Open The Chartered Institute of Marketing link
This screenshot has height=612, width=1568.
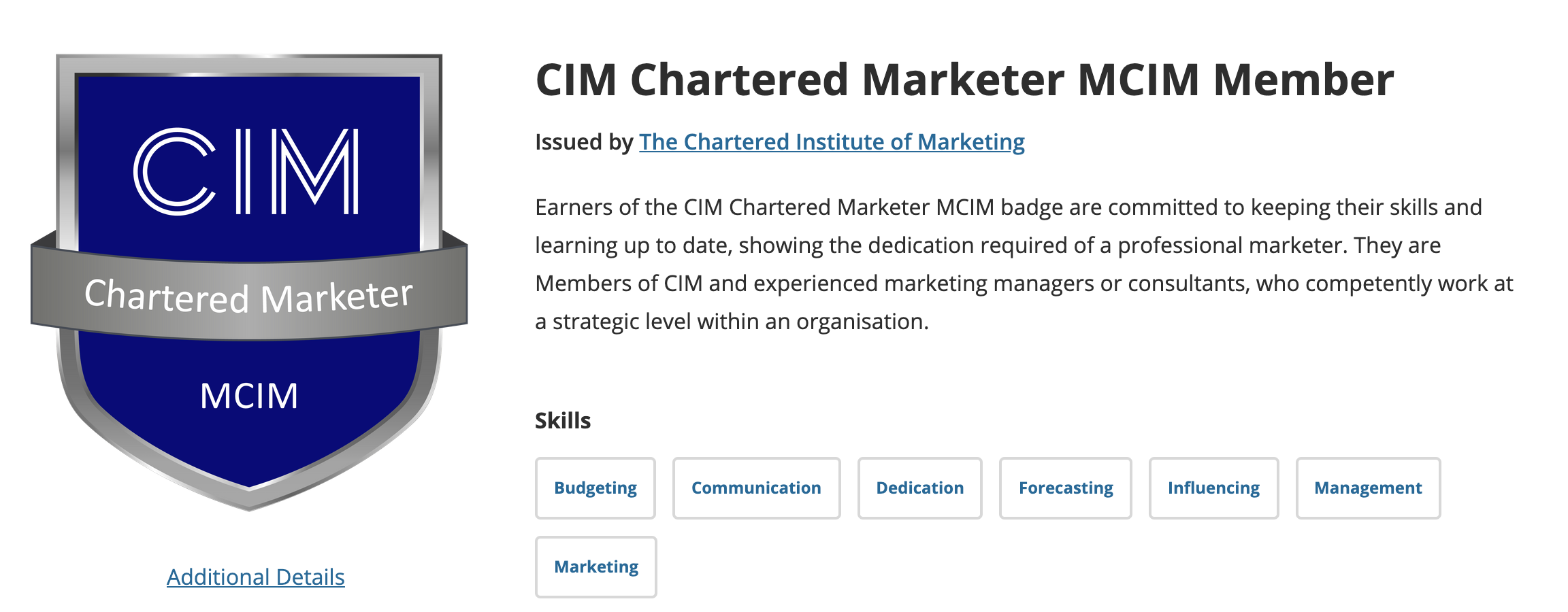click(x=832, y=142)
